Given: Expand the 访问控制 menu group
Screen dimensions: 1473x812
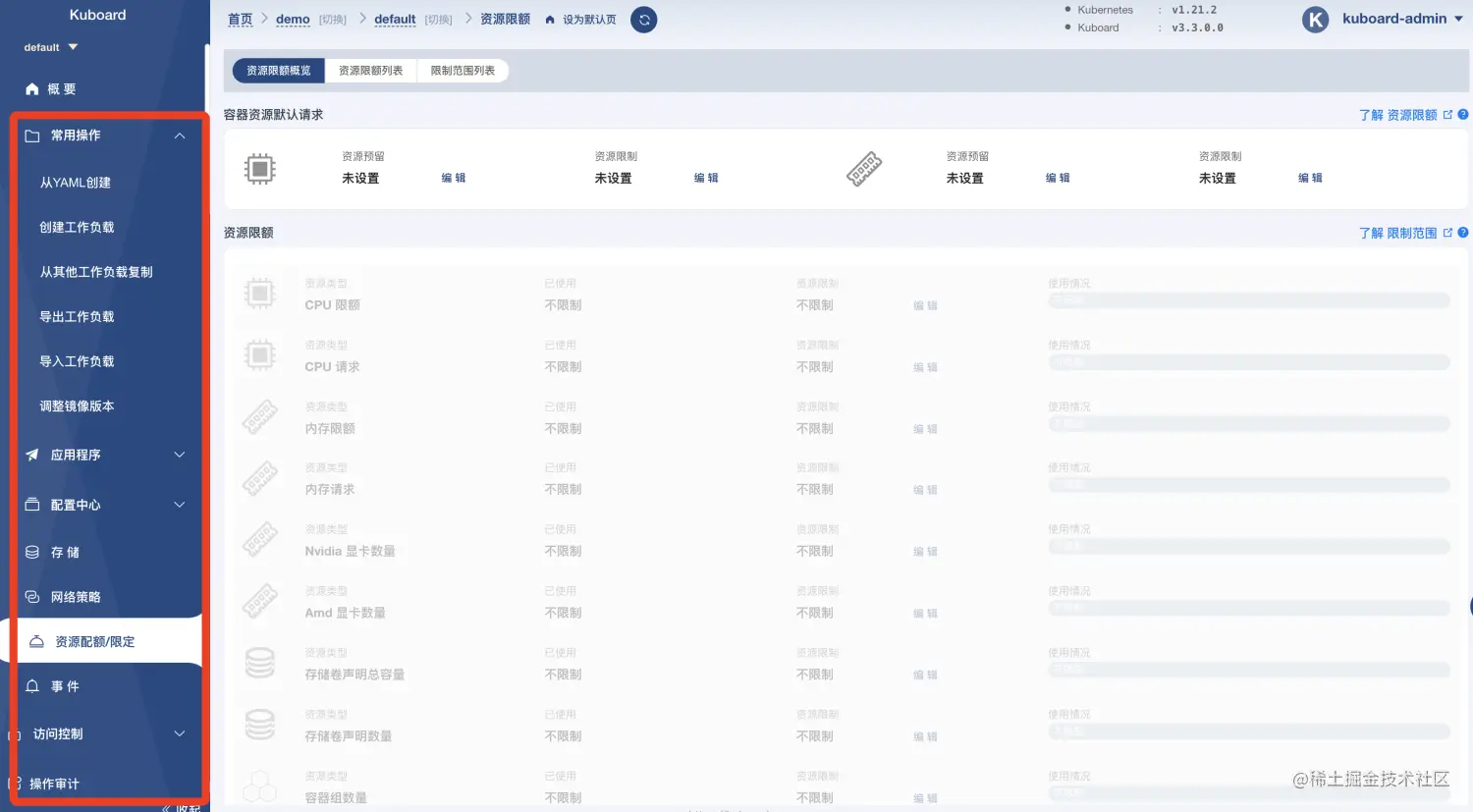Looking at the screenshot, I should pos(180,733).
